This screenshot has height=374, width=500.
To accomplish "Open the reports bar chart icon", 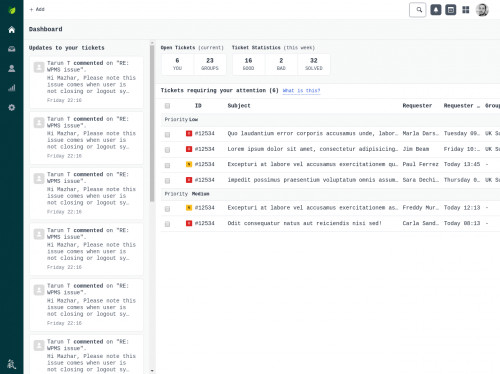I will click(12, 88).
